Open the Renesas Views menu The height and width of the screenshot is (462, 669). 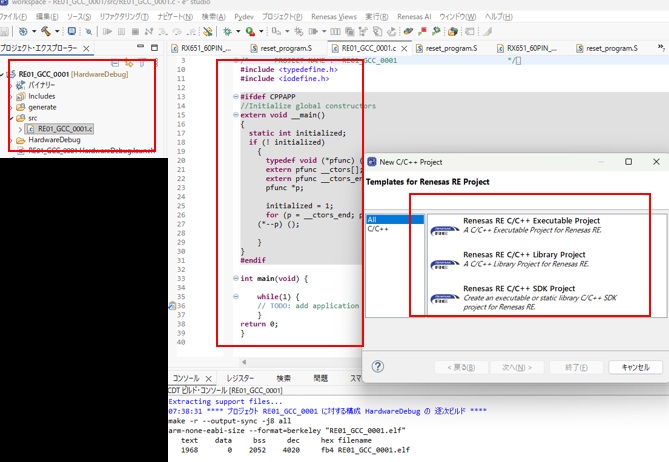coord(332,17)
